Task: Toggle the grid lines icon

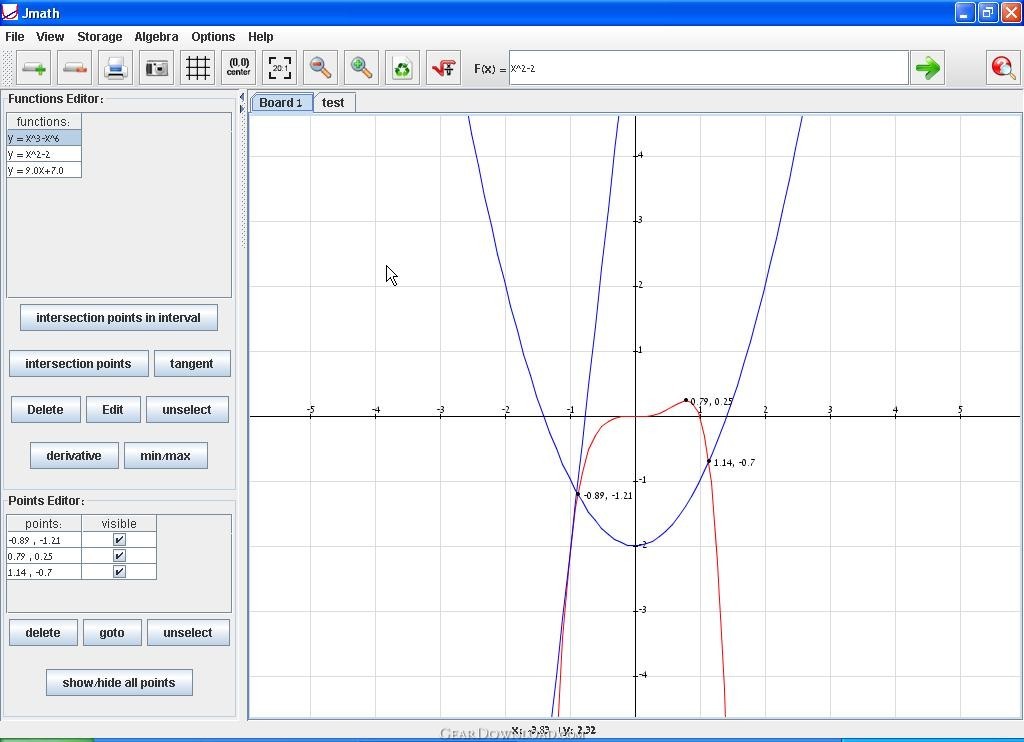Action: coord(197,68)
